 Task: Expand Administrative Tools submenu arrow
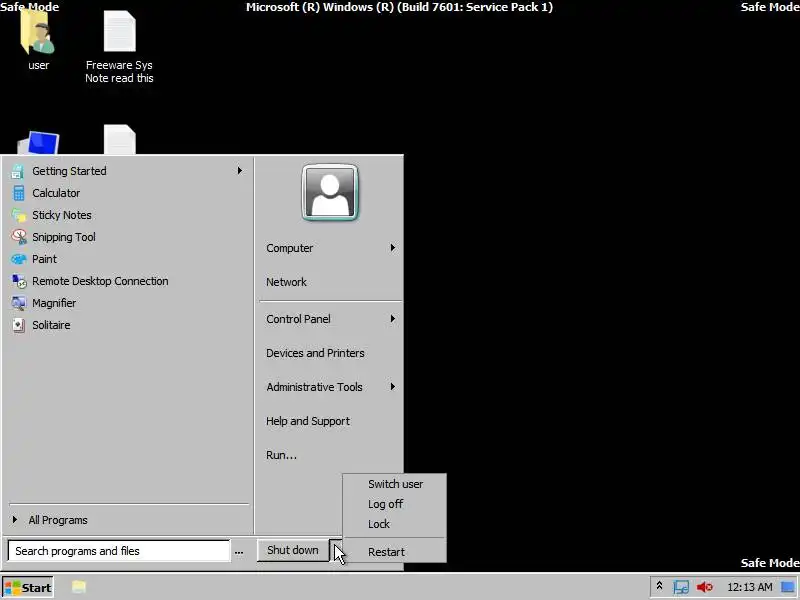point(392,387)
